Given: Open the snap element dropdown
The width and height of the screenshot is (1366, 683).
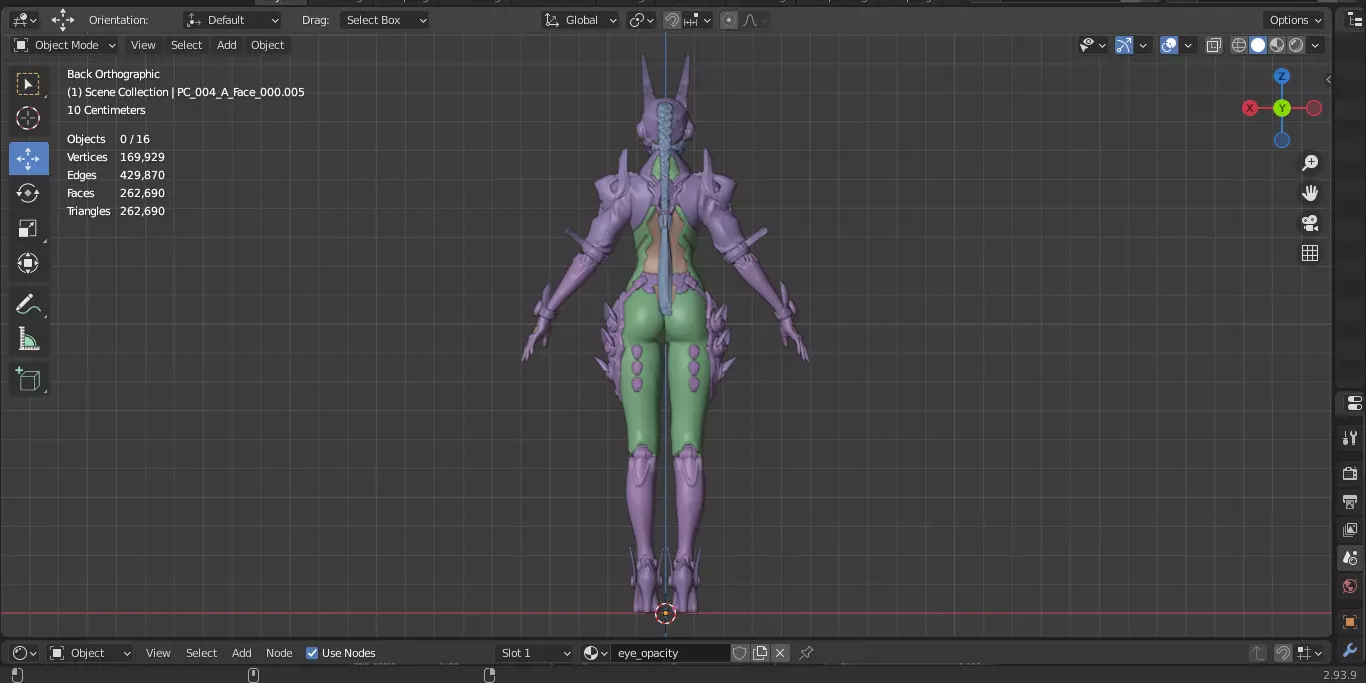Looking at the screenshot, I should pos(697,20).
